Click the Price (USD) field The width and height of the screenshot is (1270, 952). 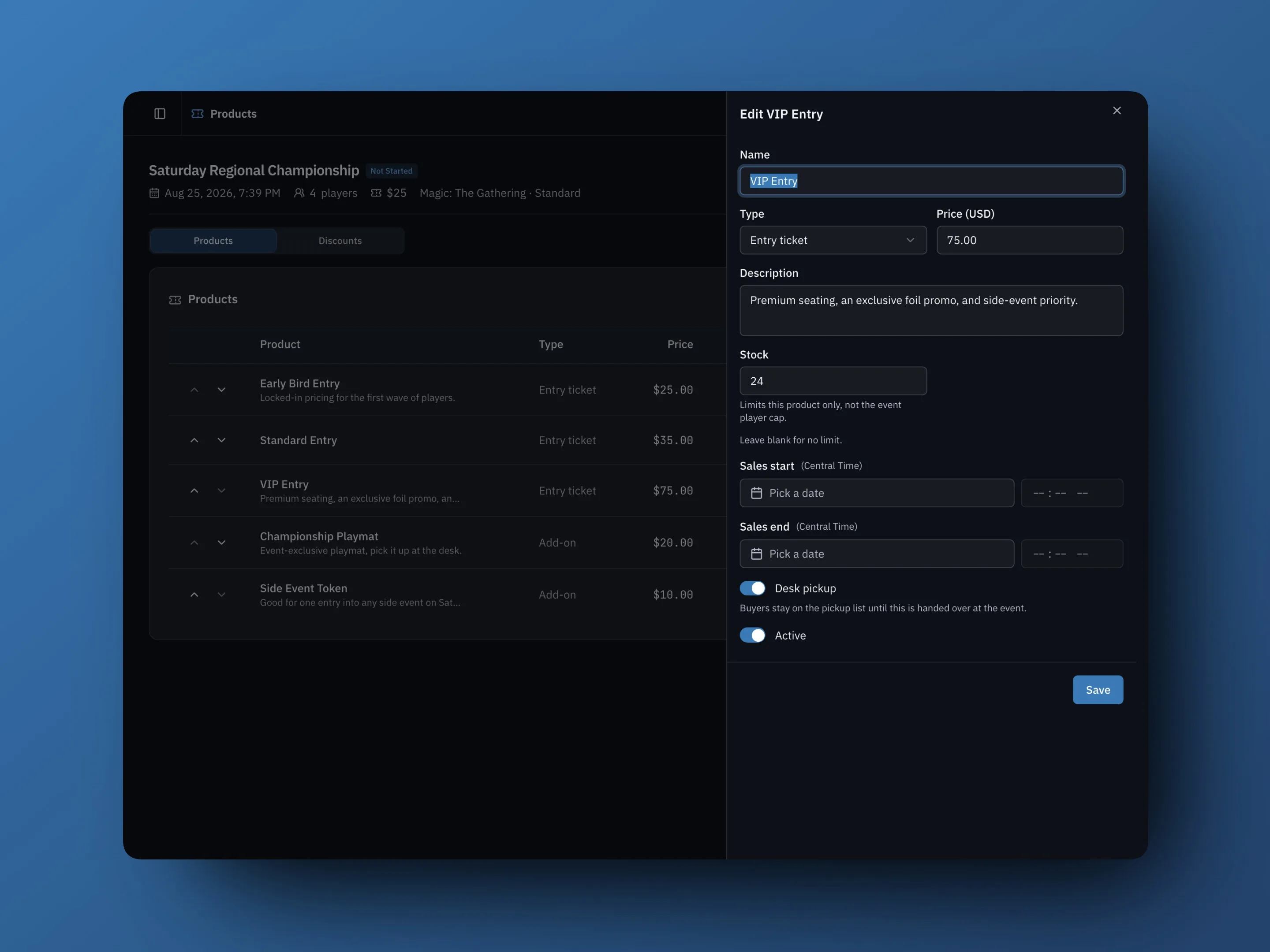[x=1029, y=240]
